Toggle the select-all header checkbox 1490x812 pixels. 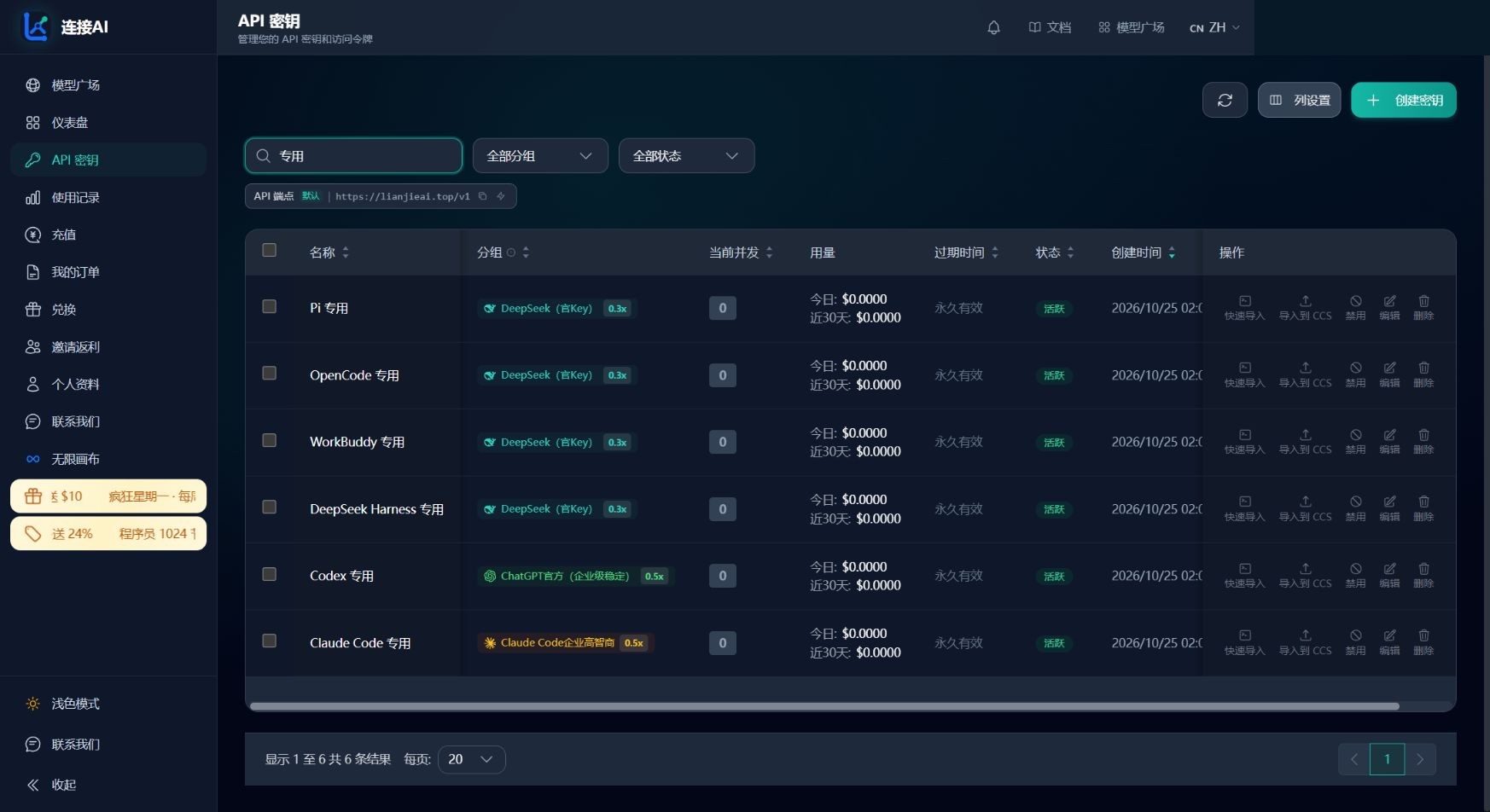coord(269,250)
